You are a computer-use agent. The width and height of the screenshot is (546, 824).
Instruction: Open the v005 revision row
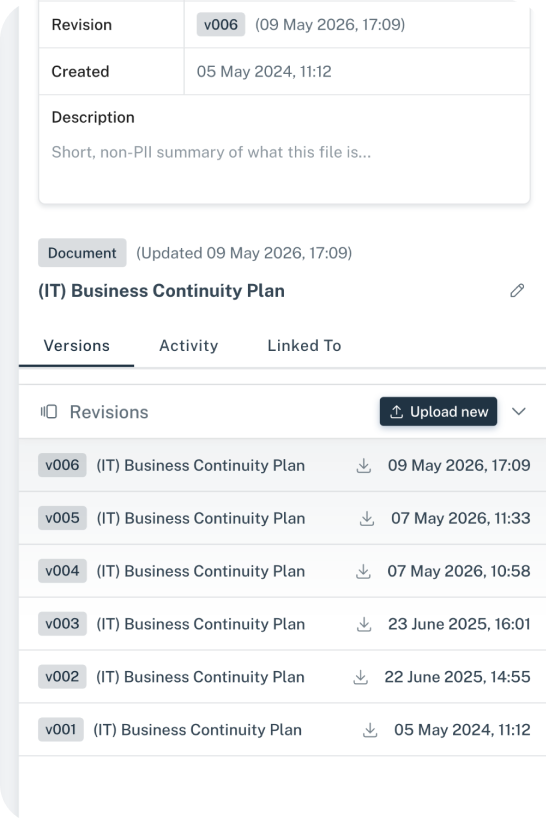(x=282, y=518)
